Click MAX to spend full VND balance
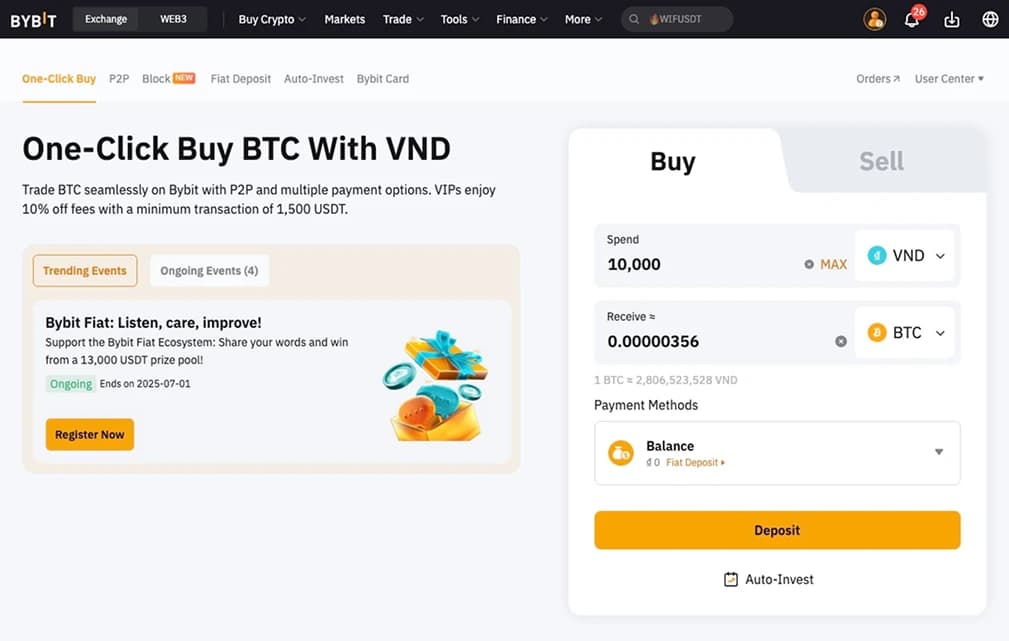Image resolution: width=1009 pixels, height=641 pixels. pyautogui.click(x=833, y=264)
